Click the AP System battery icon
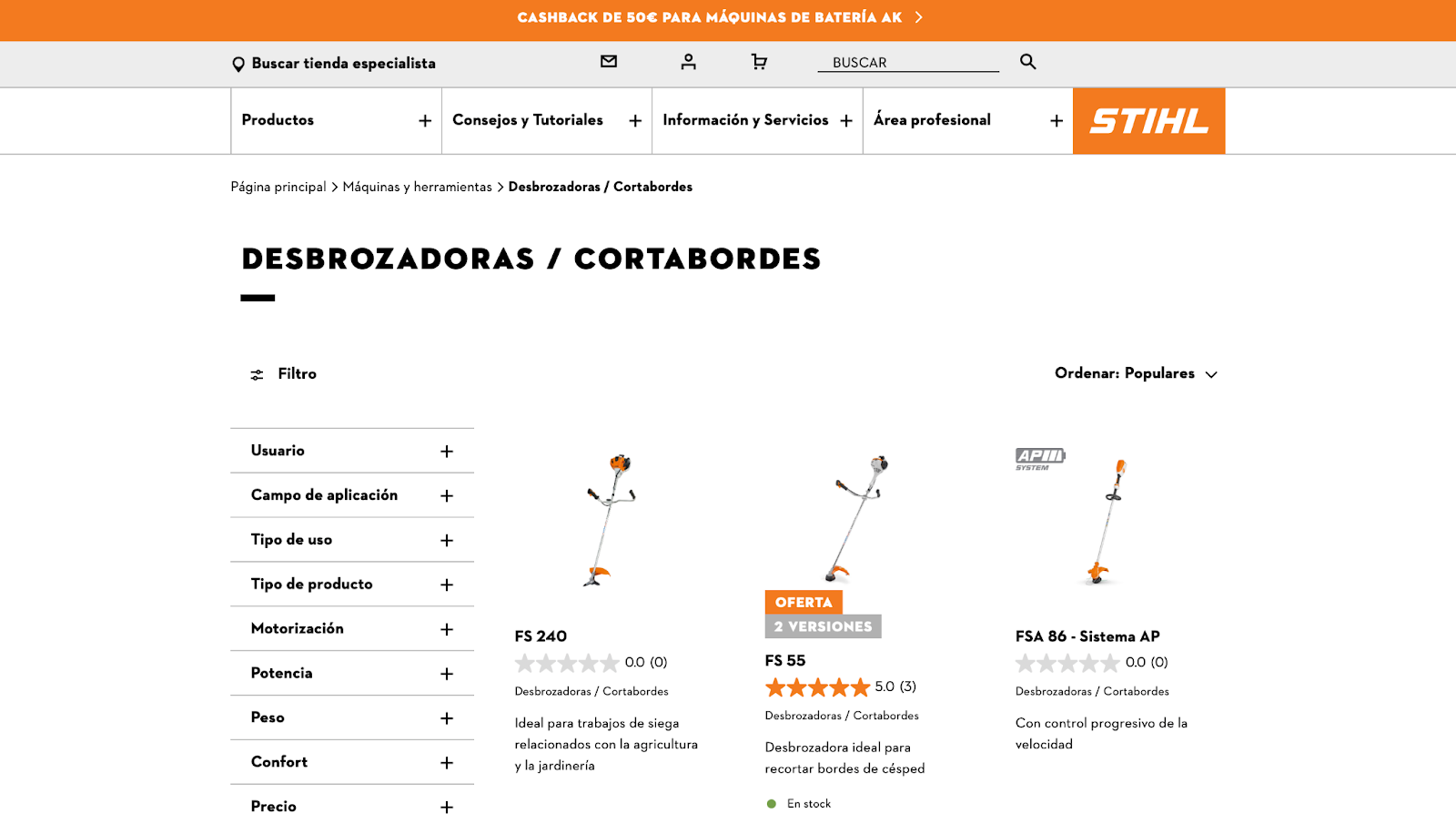Screen dimensions: 1456x824 coord(1040,459)
